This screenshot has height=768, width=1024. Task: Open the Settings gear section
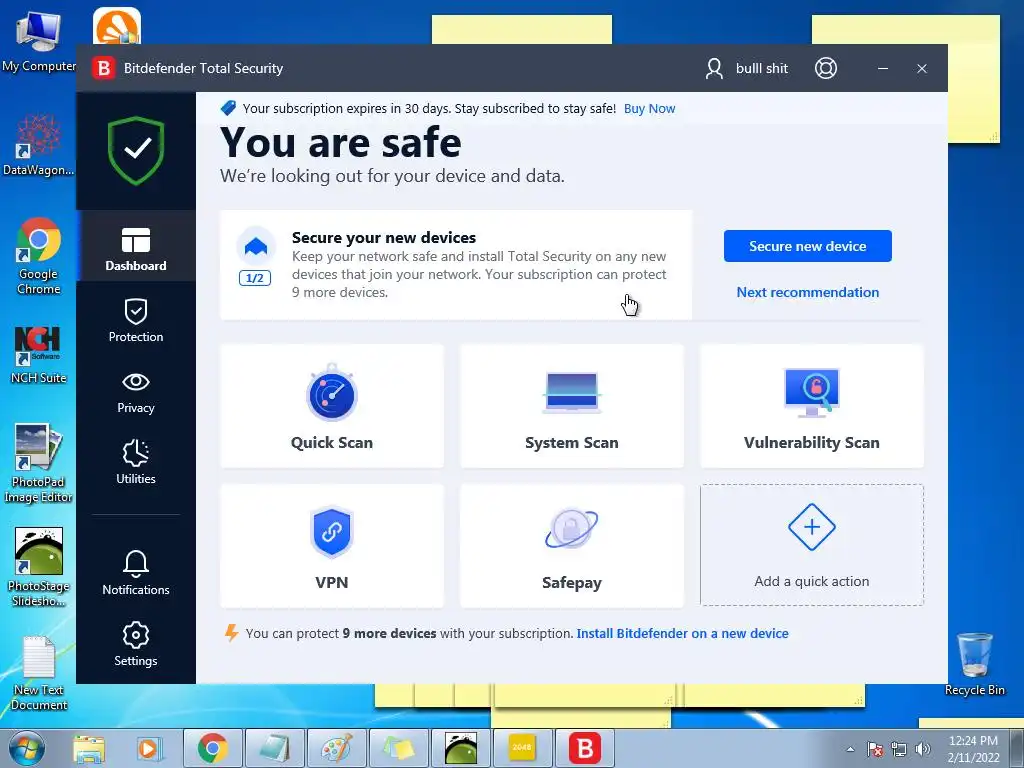(136, 644)
